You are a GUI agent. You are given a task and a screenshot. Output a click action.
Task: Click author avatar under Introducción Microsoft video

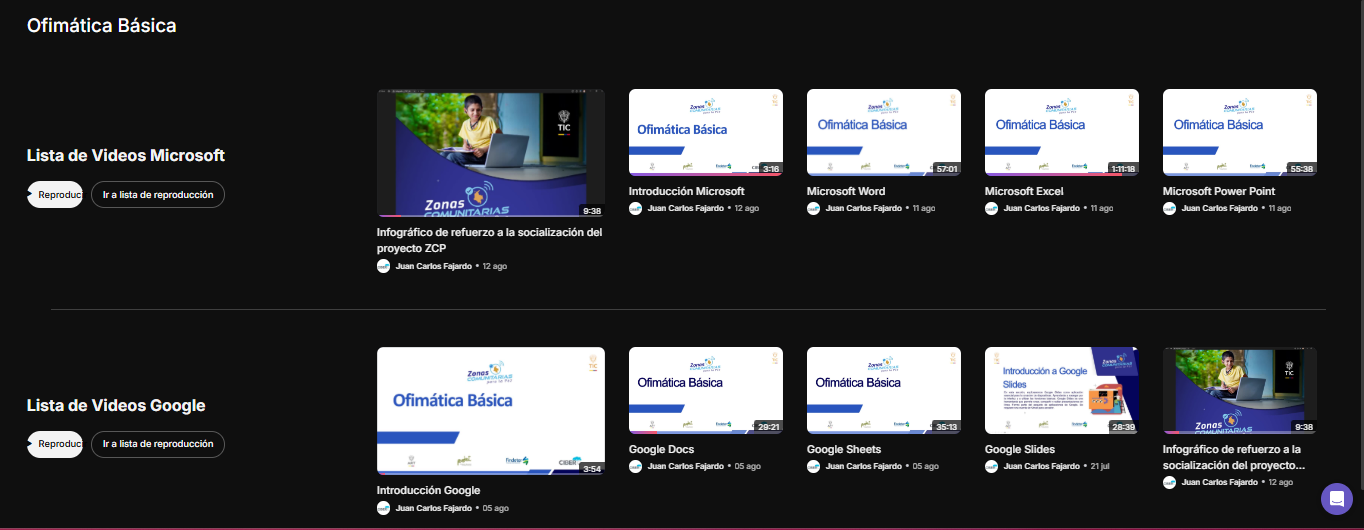635,208
